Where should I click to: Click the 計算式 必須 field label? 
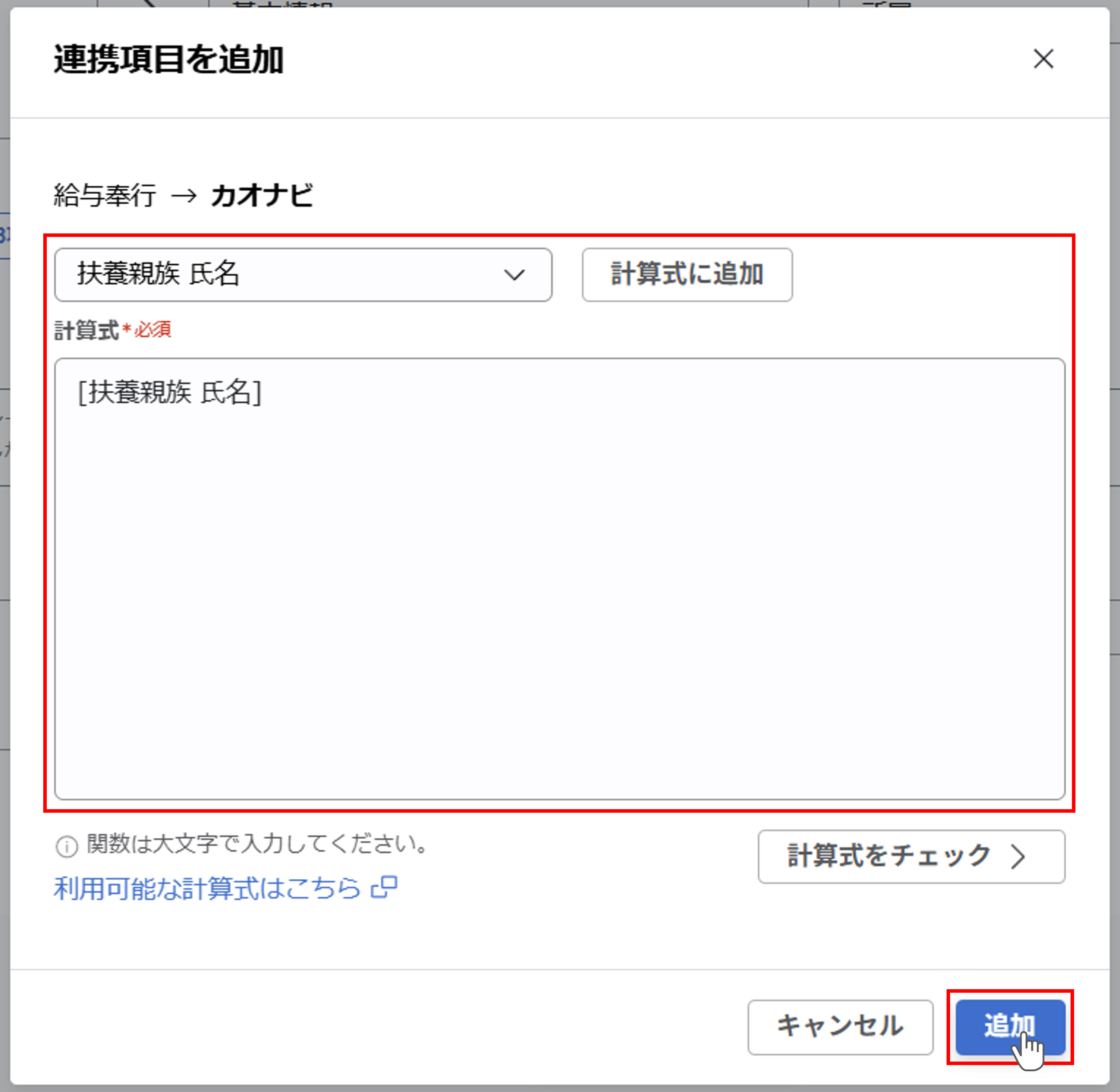click(x=113, y=330)
